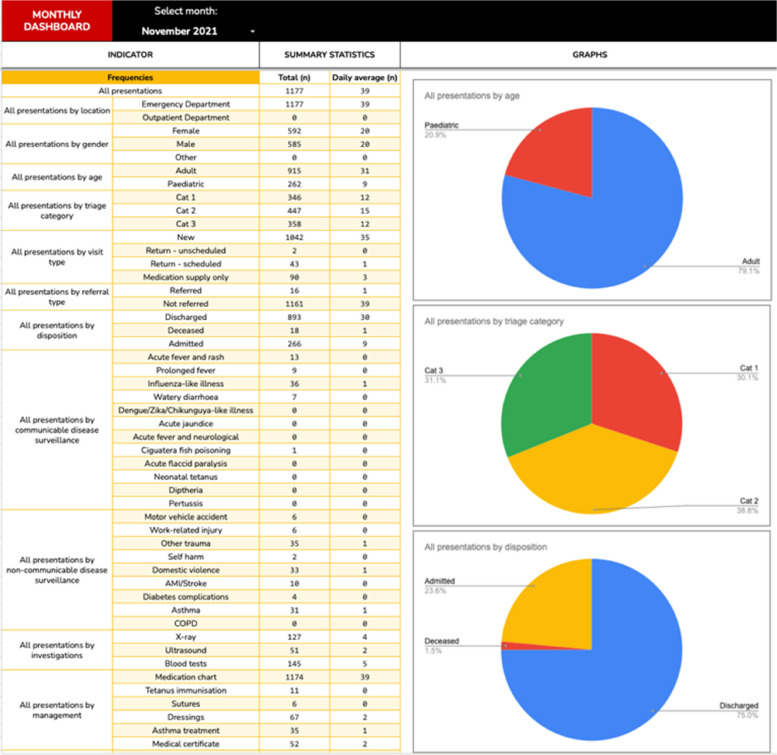Click the Discharged 75.0% pie label
Image resolution: width=777 pixels, height=755 pixels.
(x=738, y=710)
